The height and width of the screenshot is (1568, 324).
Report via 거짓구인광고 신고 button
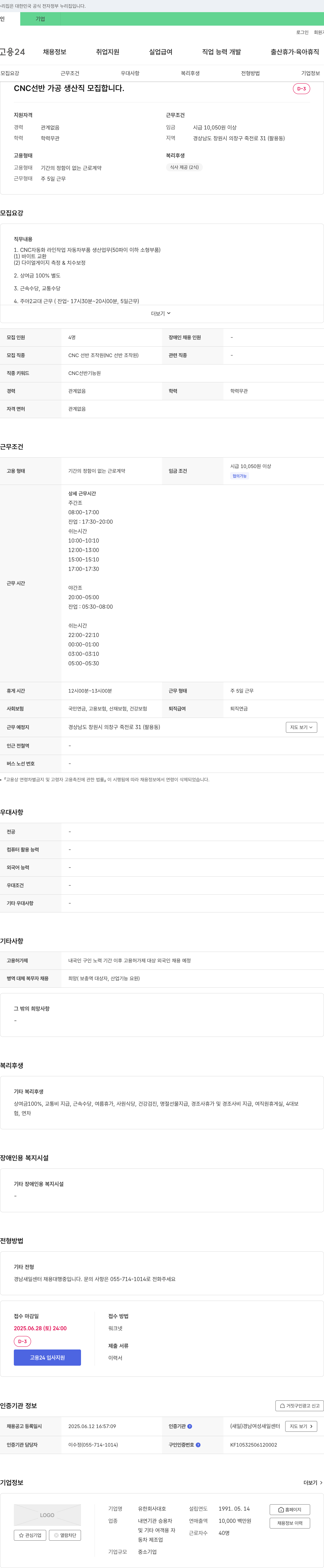299,1405
